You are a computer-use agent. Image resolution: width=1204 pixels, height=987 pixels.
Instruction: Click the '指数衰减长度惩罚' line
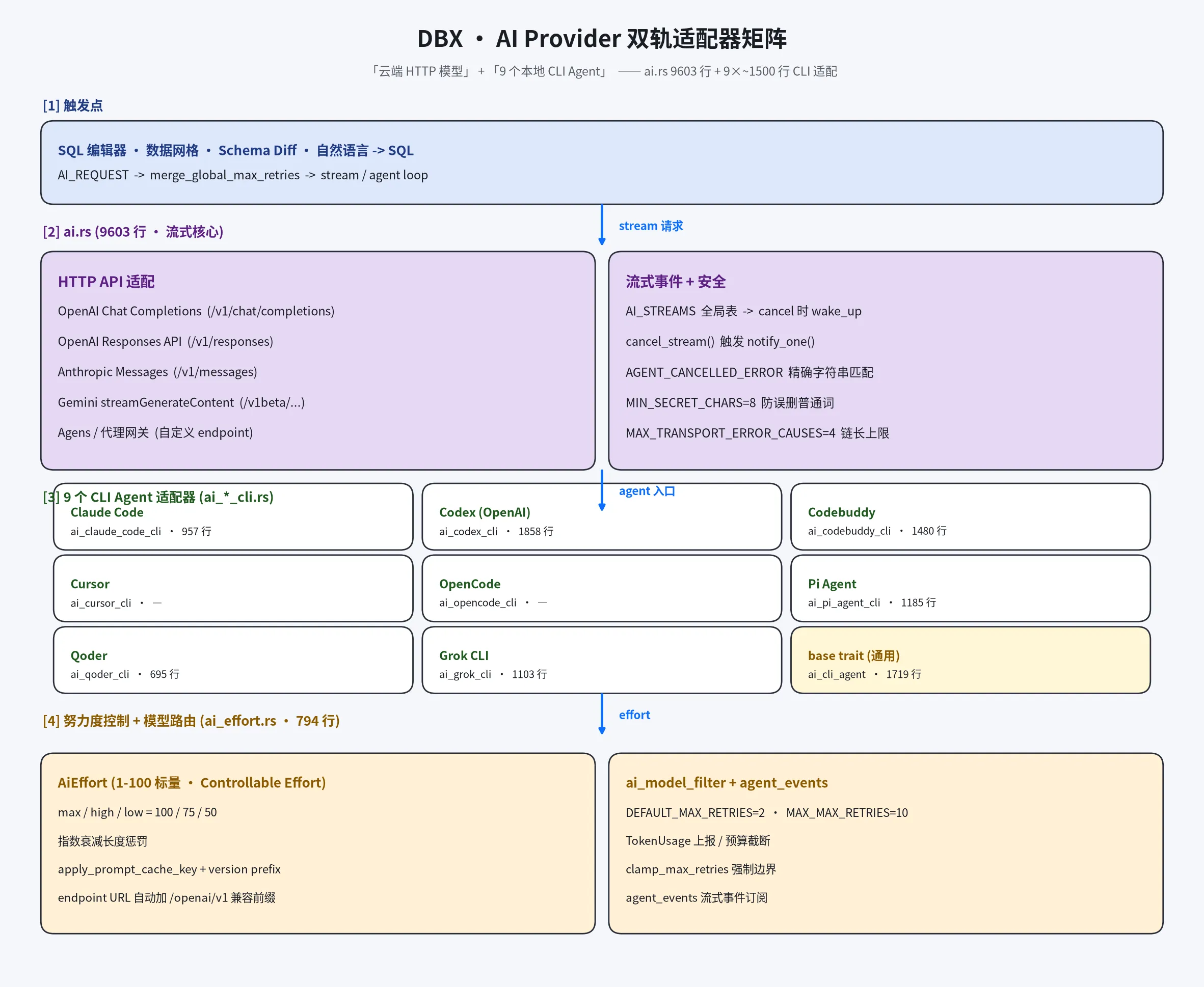(102, 841)
